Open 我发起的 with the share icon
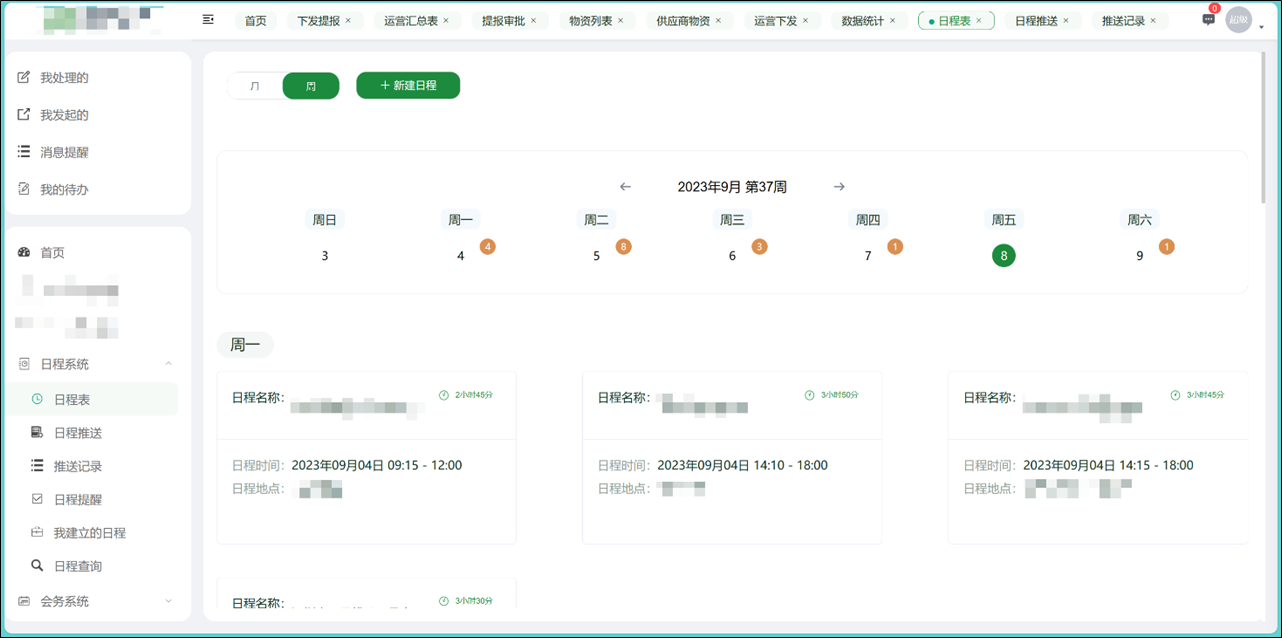 [22, 114]
